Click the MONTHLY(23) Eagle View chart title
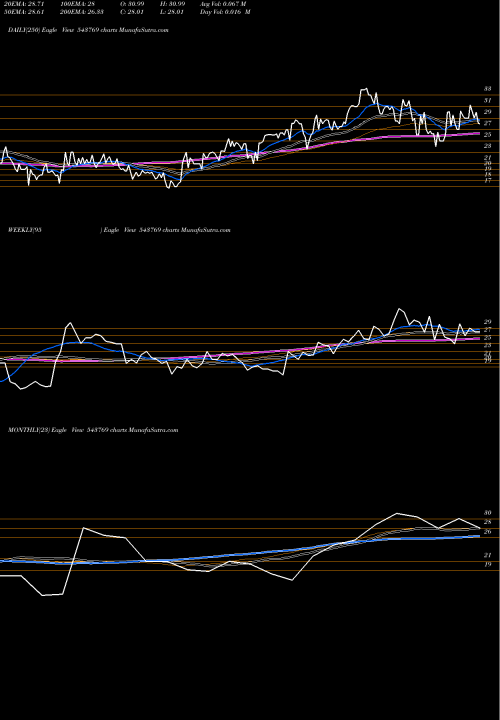Viewport: 500px width, 720px height. pos(93,430)
